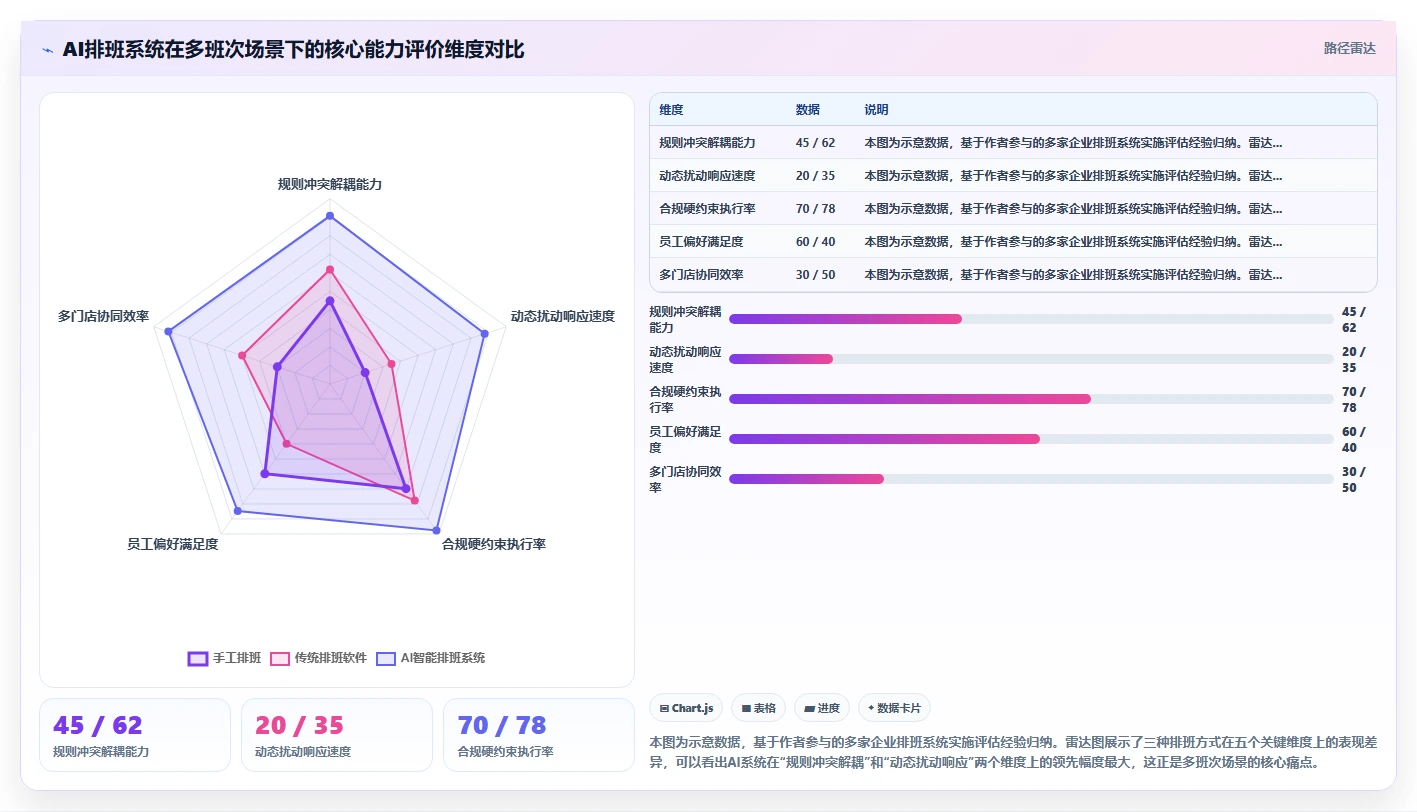This screenshot has height=812, width=1417.
Task: Click the 60 / 40 value in the table
Action: pos(815,242)
